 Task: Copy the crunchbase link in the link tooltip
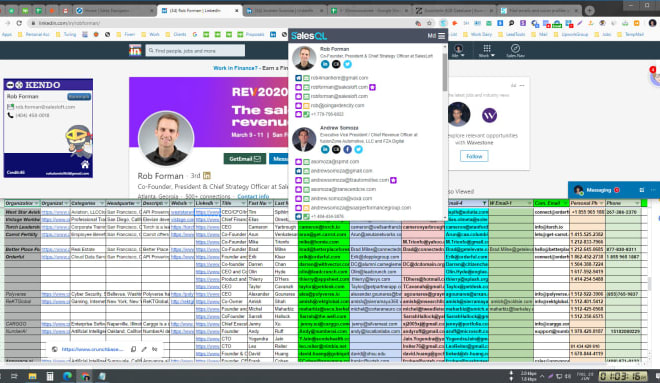point(133,349)
